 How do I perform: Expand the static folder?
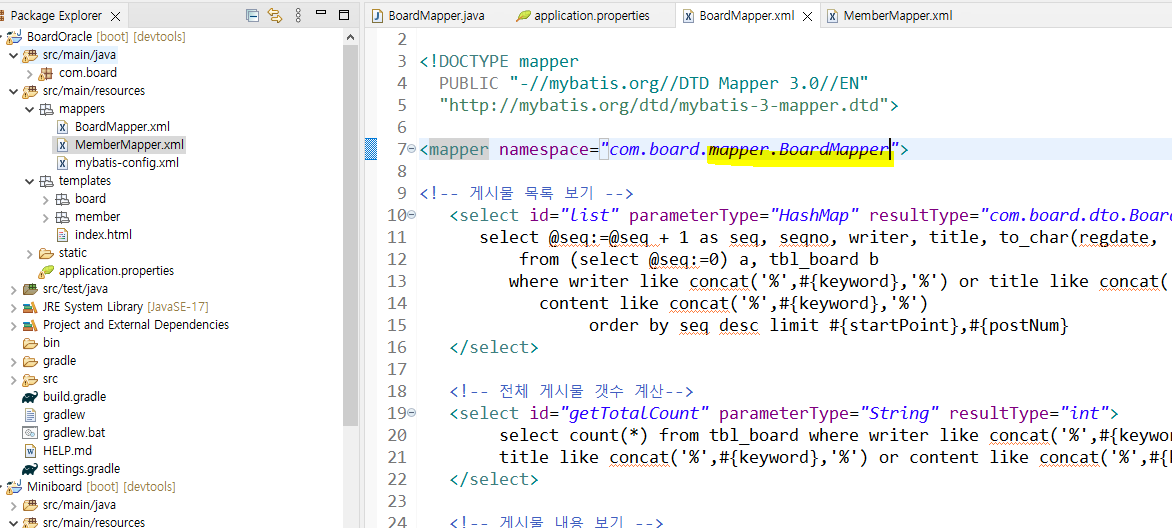(x=29, y=253)
